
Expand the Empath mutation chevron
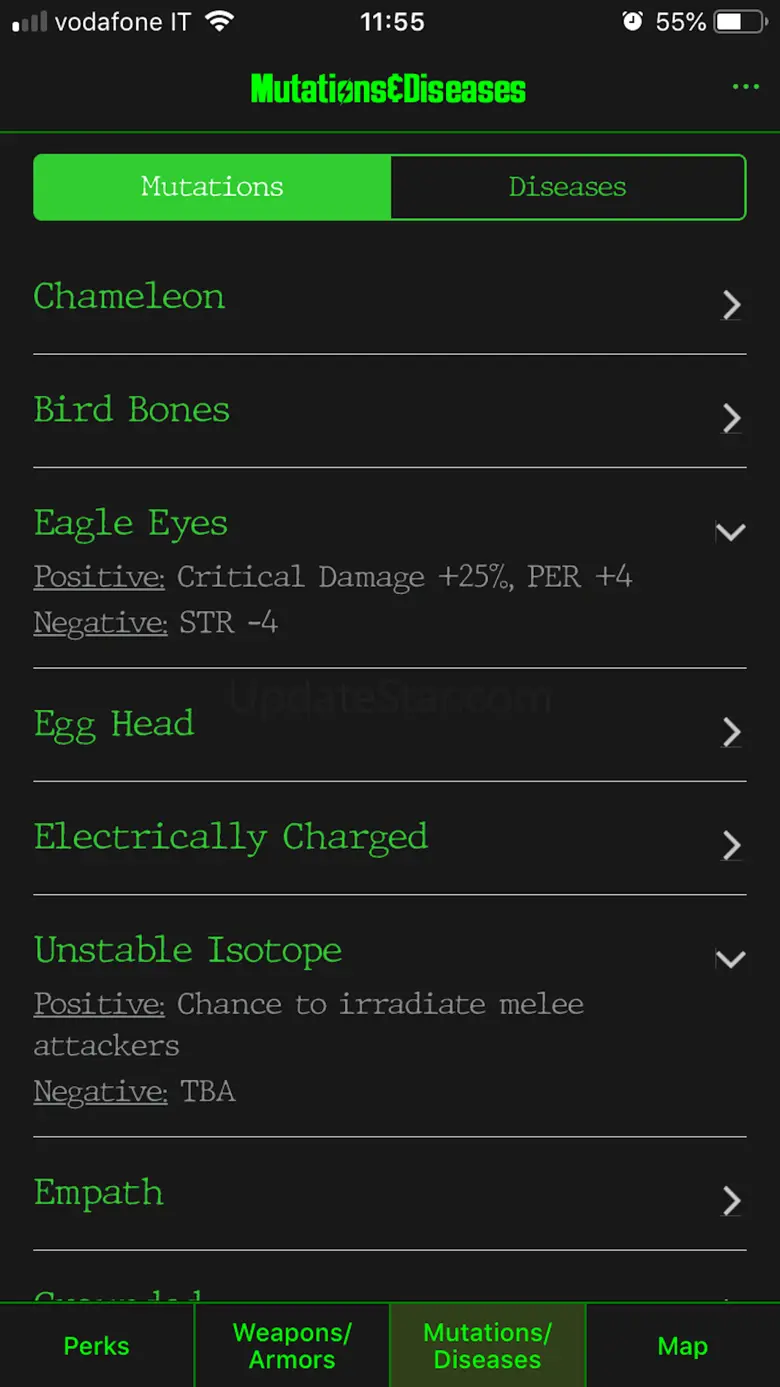pos(732,1201)
